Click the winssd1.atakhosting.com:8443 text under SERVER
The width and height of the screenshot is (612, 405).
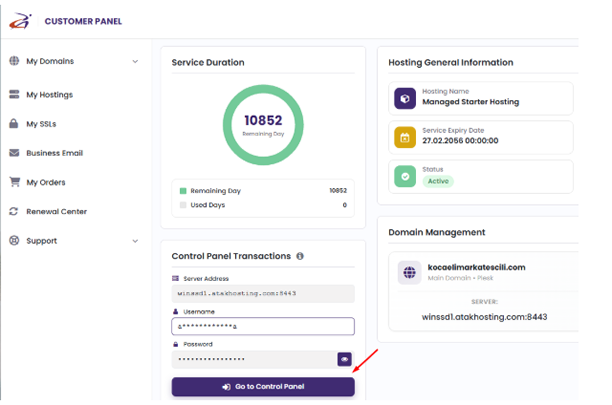[484, 317]
